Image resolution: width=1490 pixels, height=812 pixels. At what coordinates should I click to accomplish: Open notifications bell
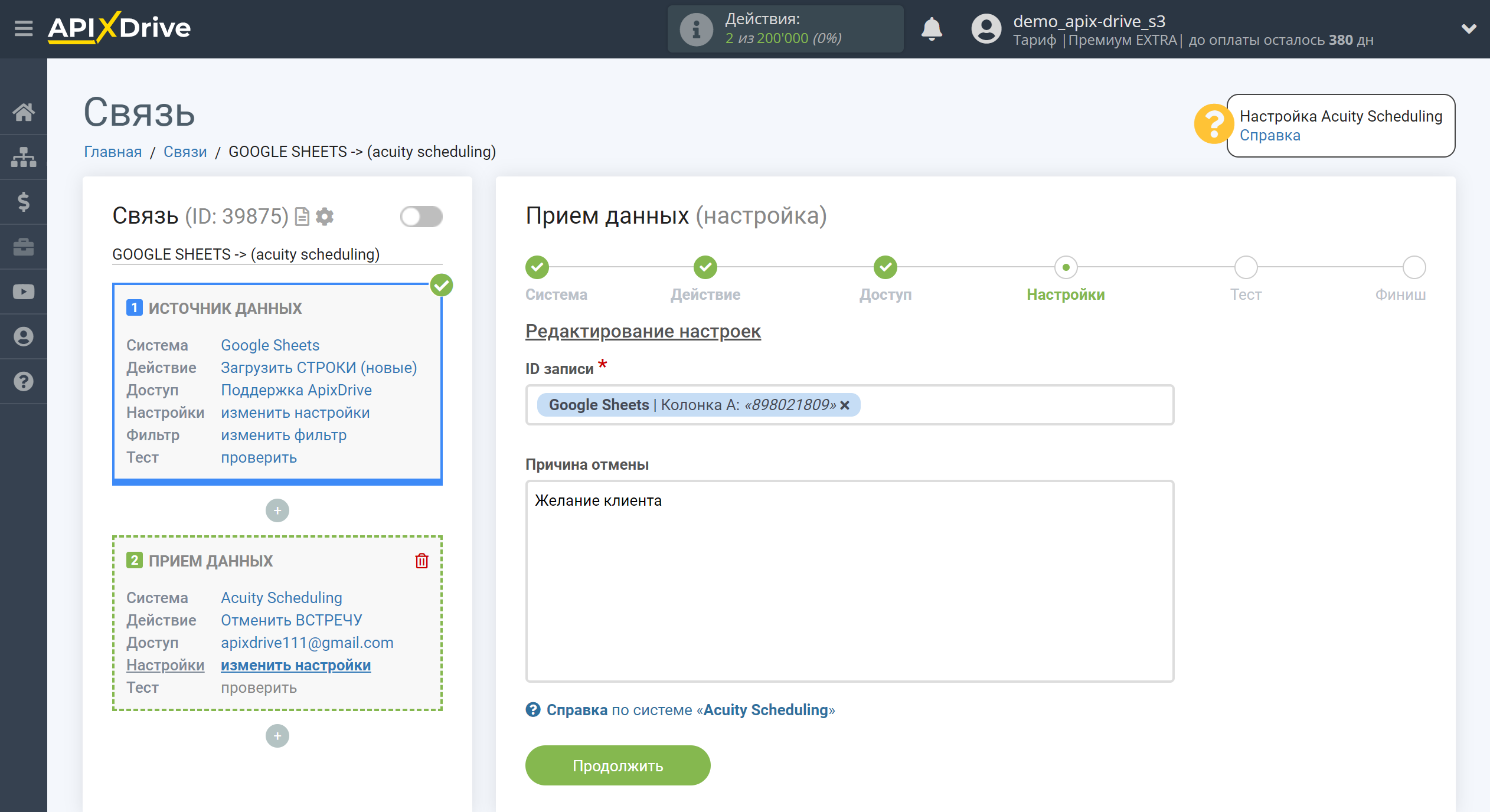coord(932,28)
